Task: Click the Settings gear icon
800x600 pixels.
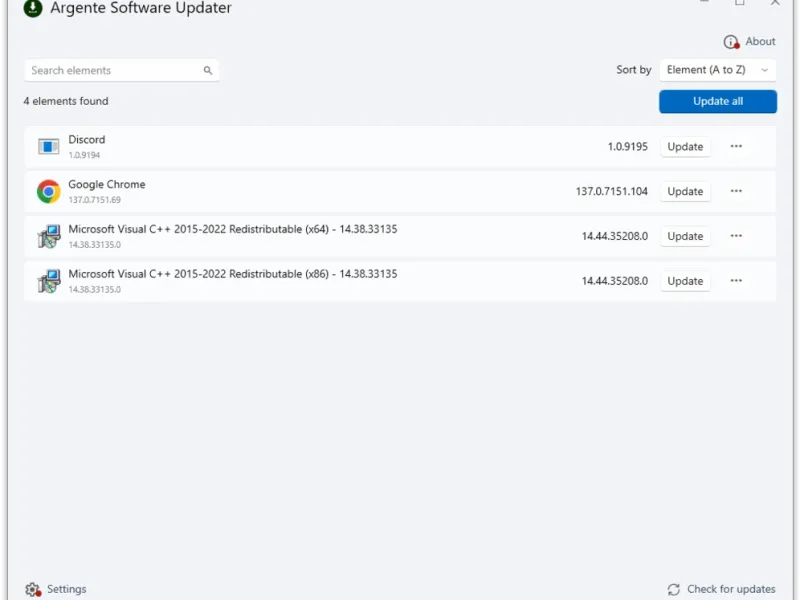Action: (33, 589)
